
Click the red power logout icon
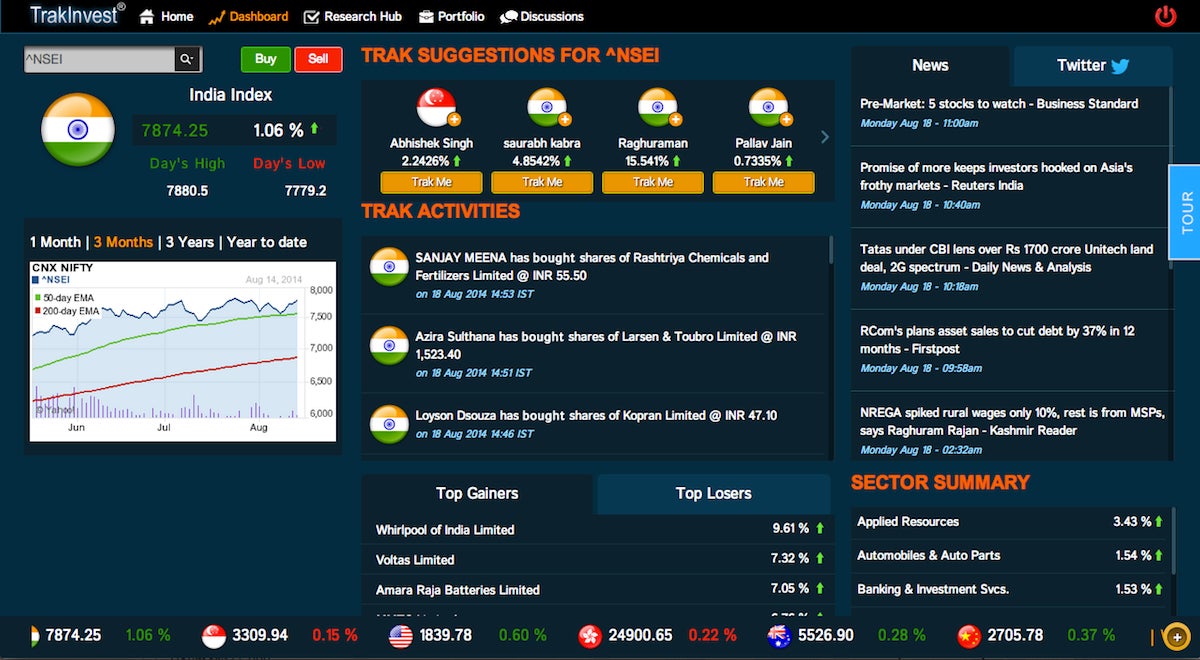[1165, 16]
